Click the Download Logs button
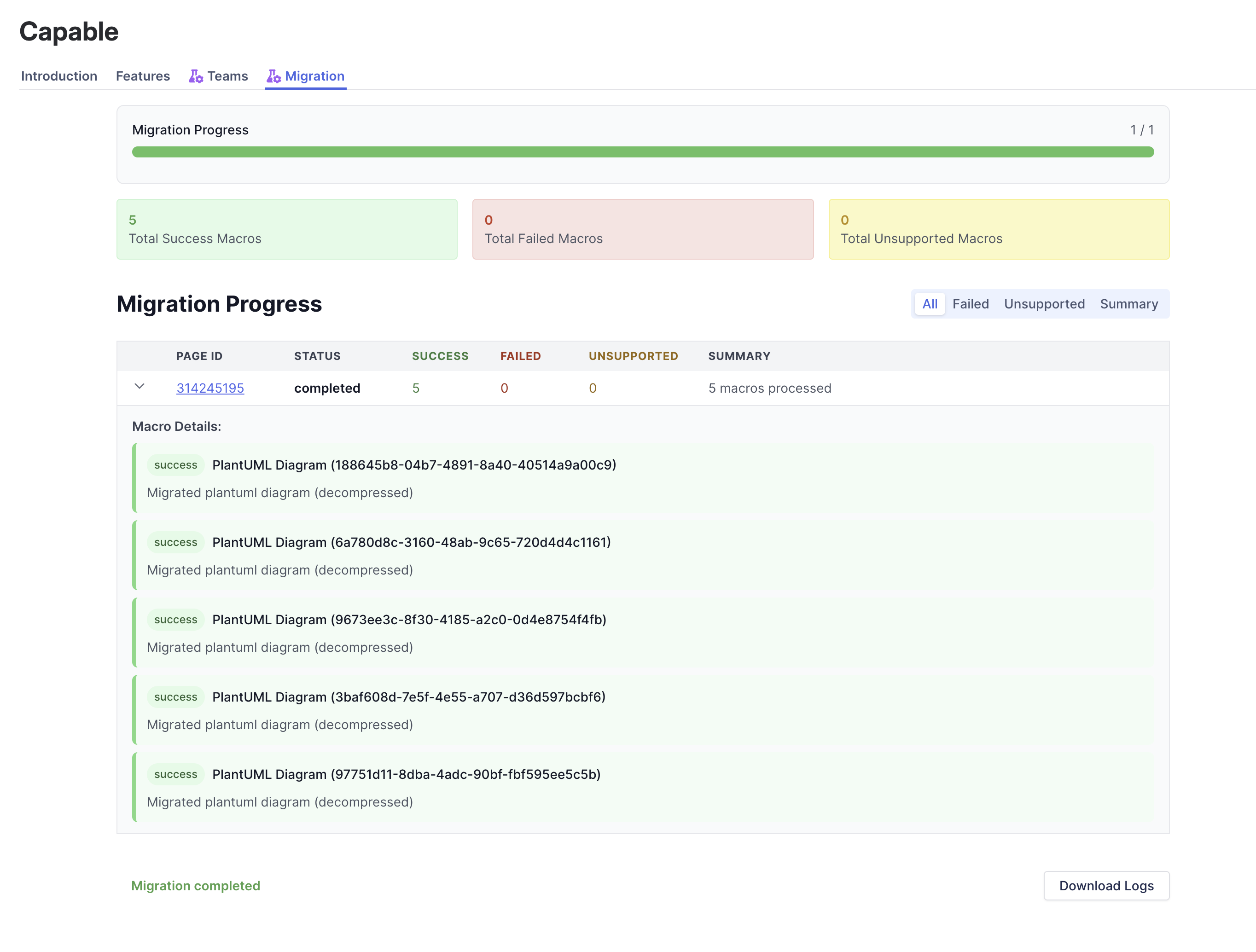 coord(1106,886)
